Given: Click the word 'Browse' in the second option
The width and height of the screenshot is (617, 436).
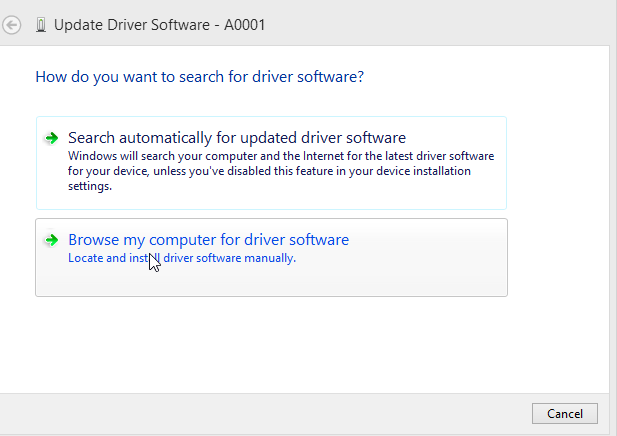Looking at the screenshot, I should (94, 240).
